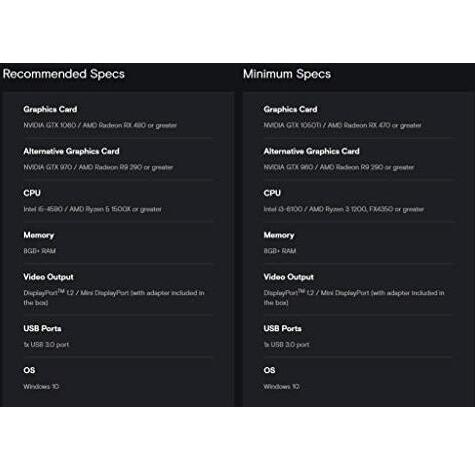Click DisplayPort description in Minimum Specs

click(354, 298)
